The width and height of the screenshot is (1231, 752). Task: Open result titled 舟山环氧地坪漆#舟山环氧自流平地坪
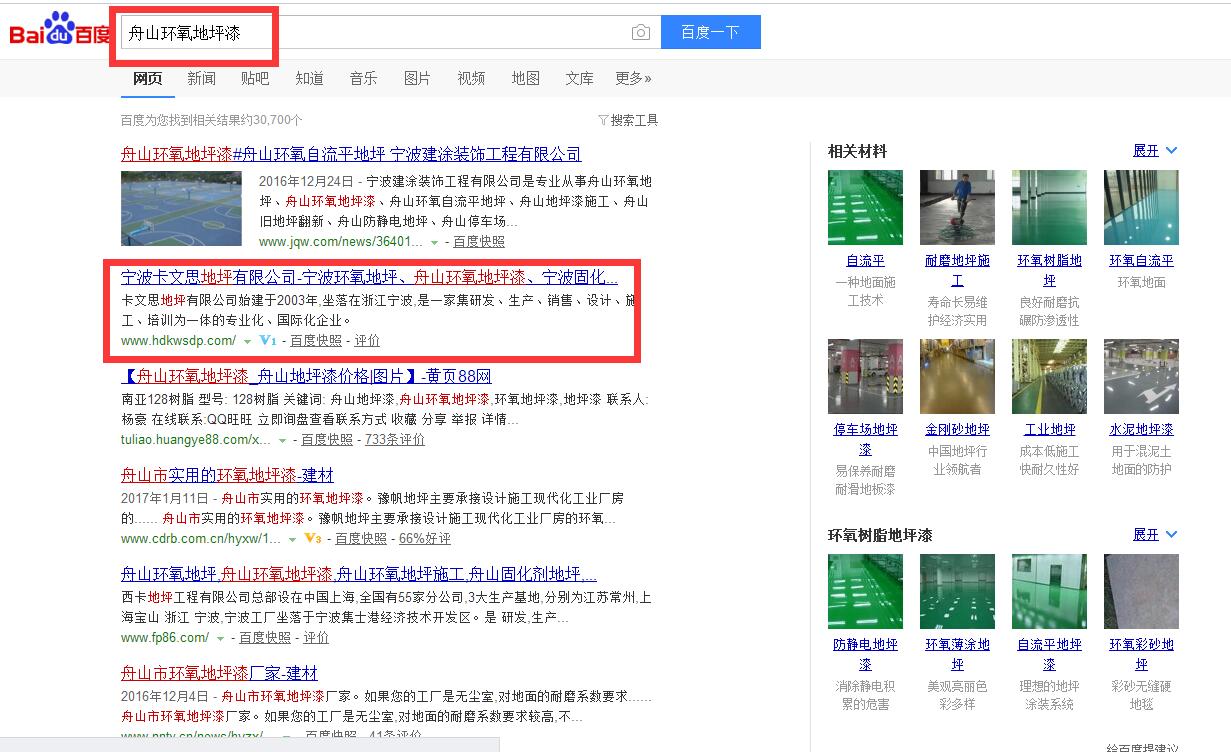[x=351, y=154]
